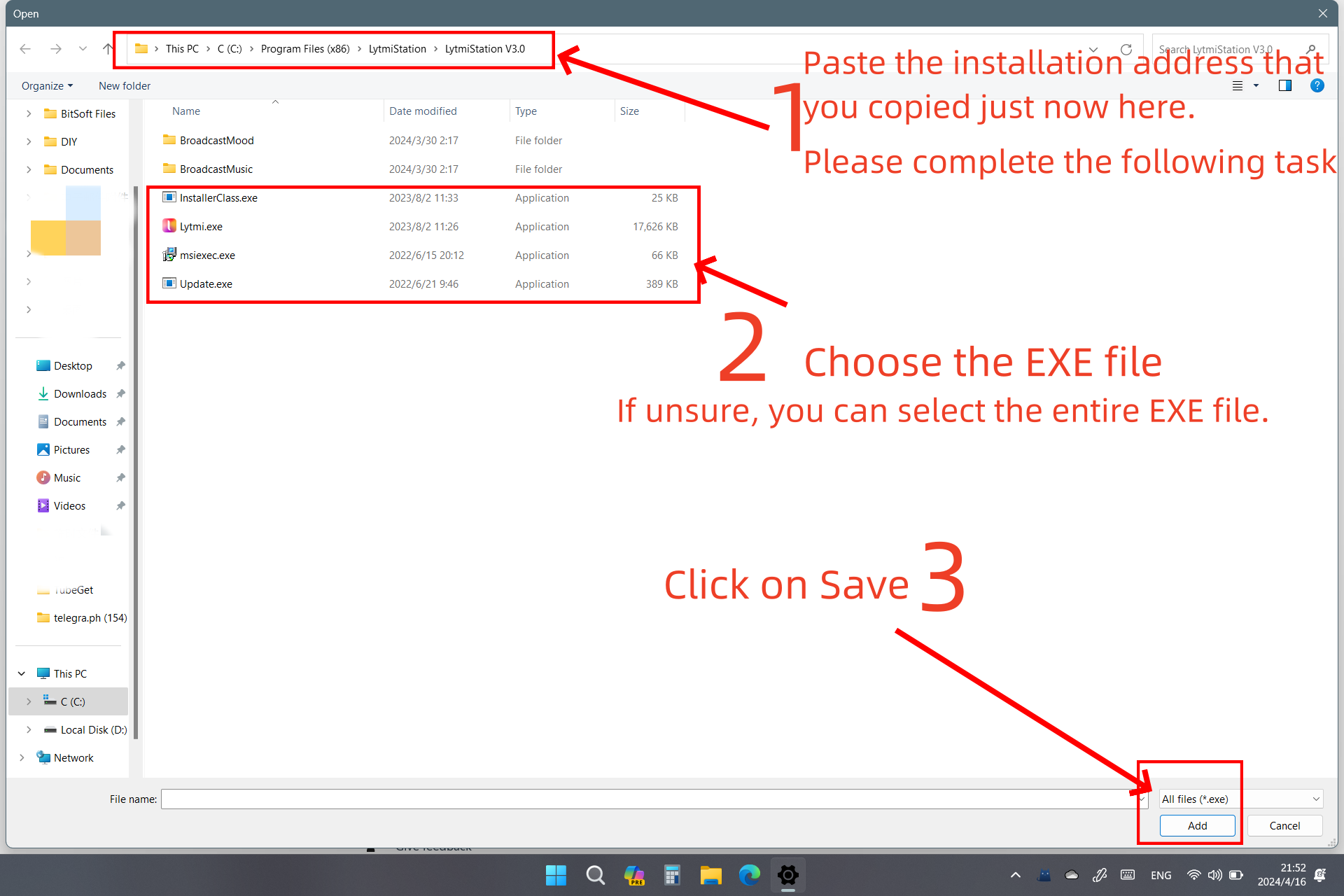
Task: Open Microsoft Edge from taskbar
Action: click(x=749, y=875)
